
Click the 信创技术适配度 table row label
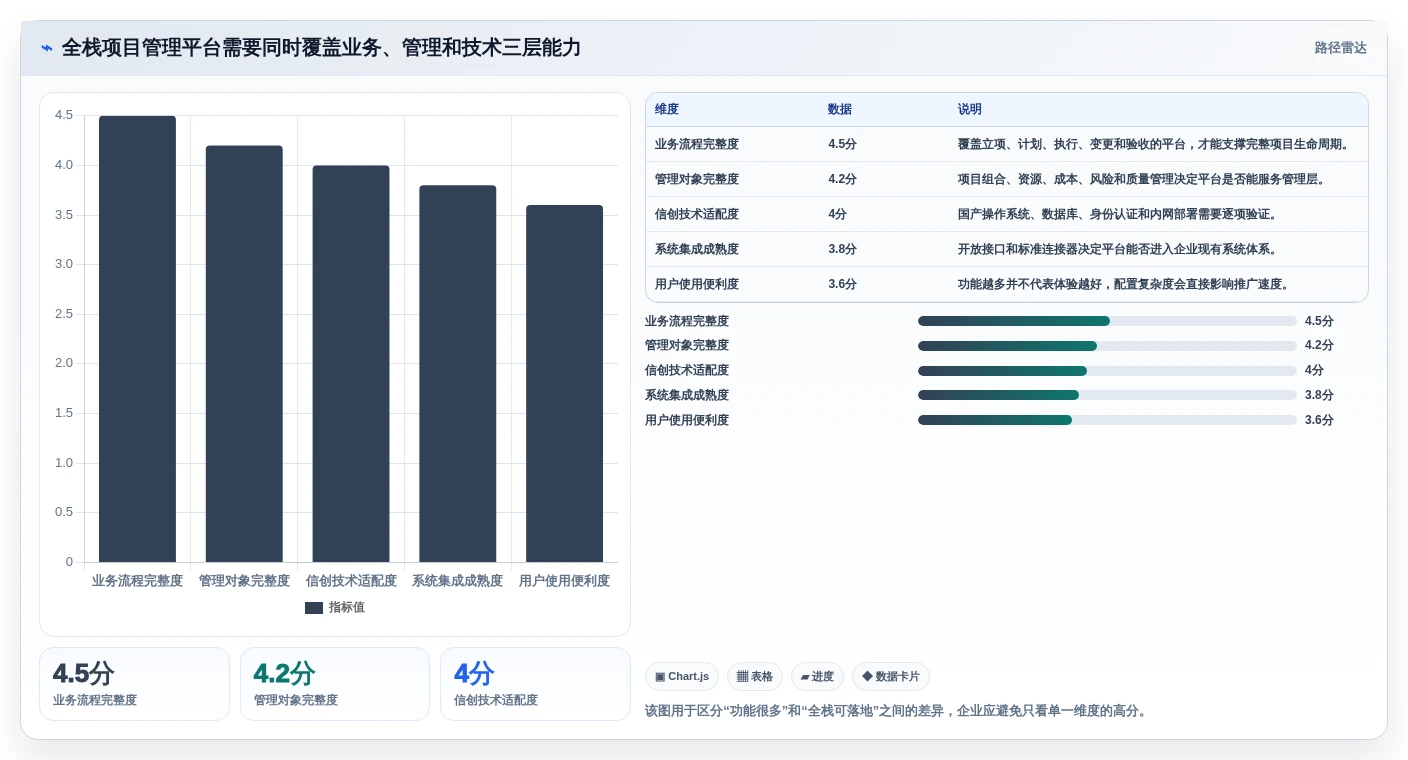pyautogui.click(x=697, y=214)
